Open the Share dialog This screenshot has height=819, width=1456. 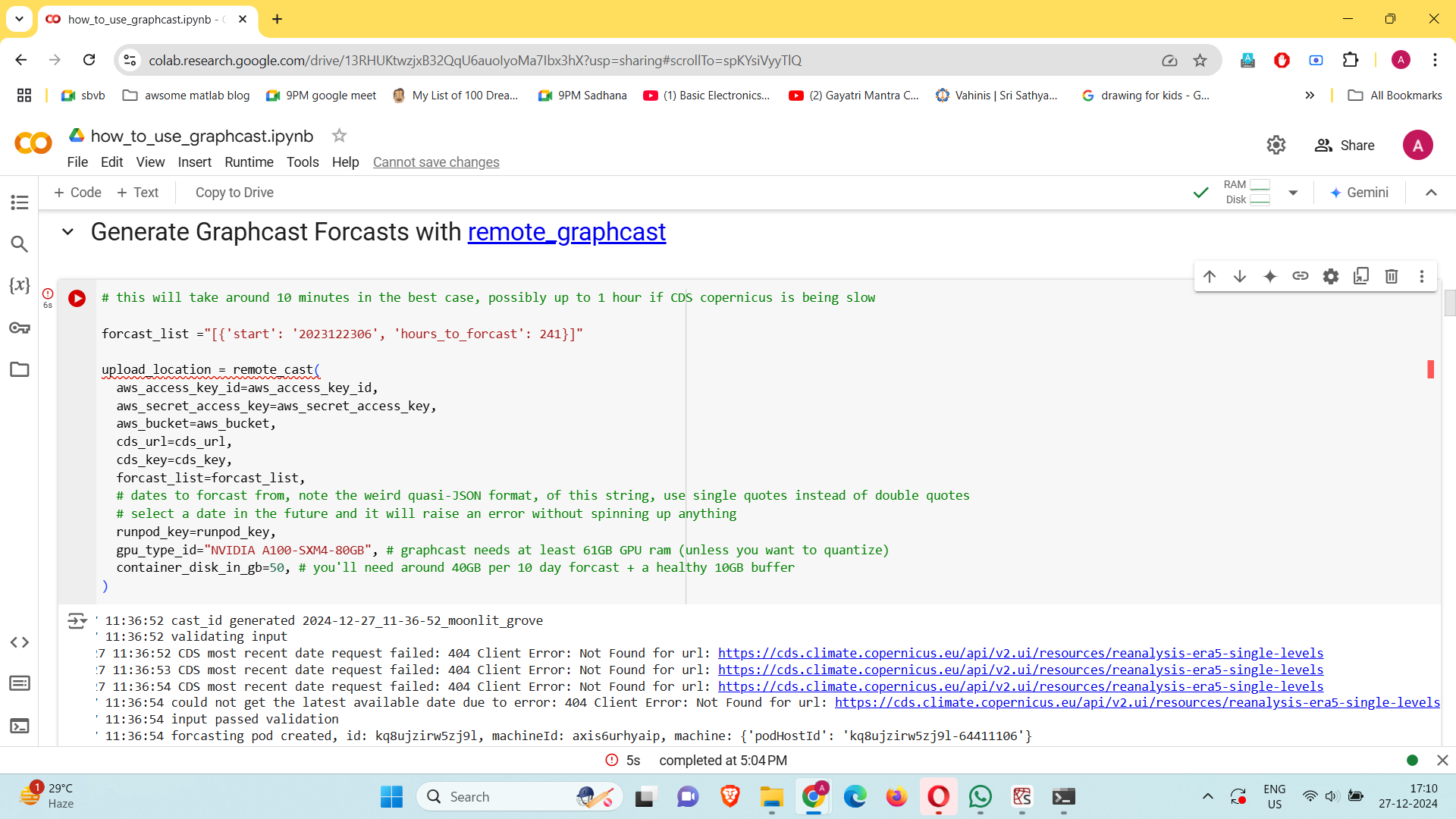tap(1345, 145)
